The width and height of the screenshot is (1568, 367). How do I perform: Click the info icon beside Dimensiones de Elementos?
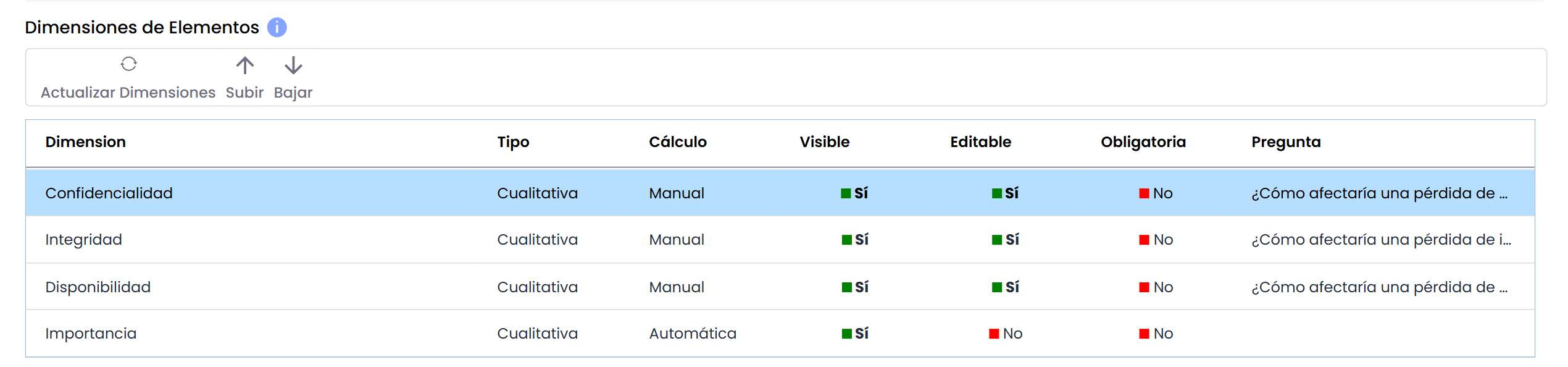coord(277,27)
